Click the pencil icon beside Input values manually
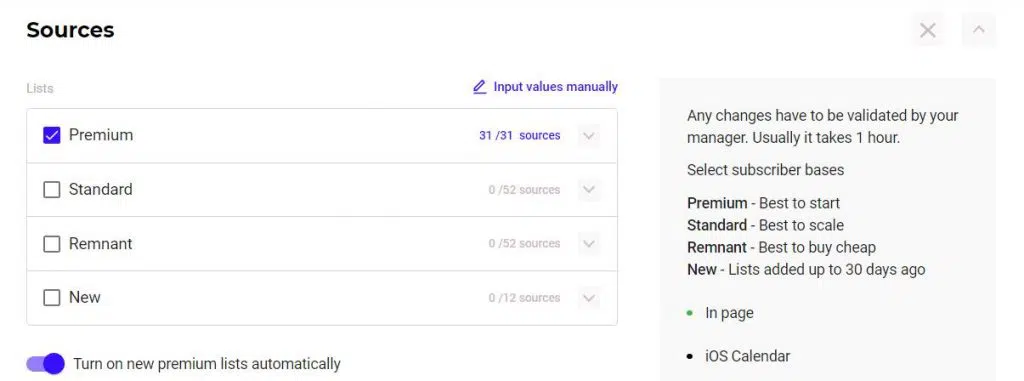The image size is (1024, 381). tap(479, 87)
